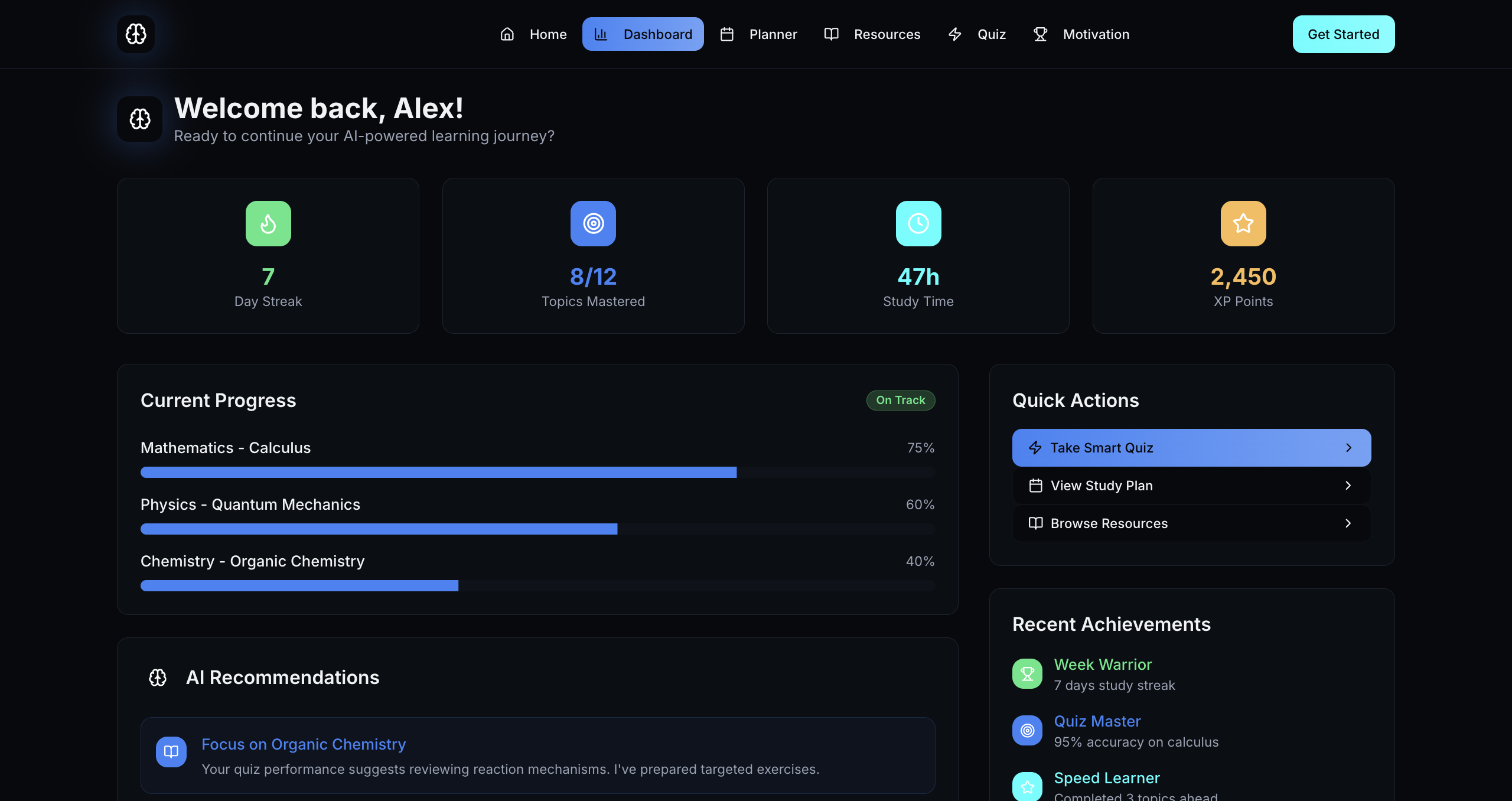Toggle the On Track status badge
The height and width of the screenshot is (801, 1512).
900,400
